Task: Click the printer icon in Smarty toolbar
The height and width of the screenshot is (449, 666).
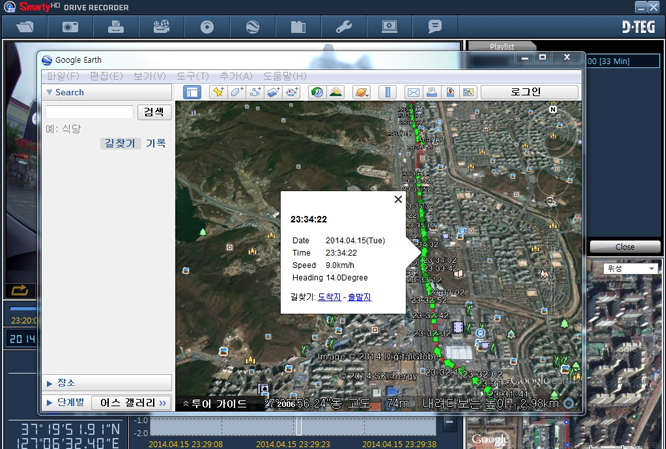Action: point(116,27)
